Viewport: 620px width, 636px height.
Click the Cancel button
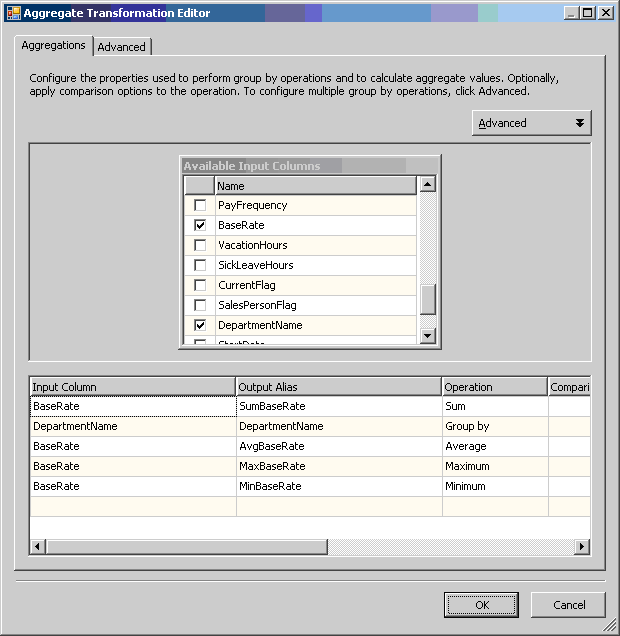(568, 605)
